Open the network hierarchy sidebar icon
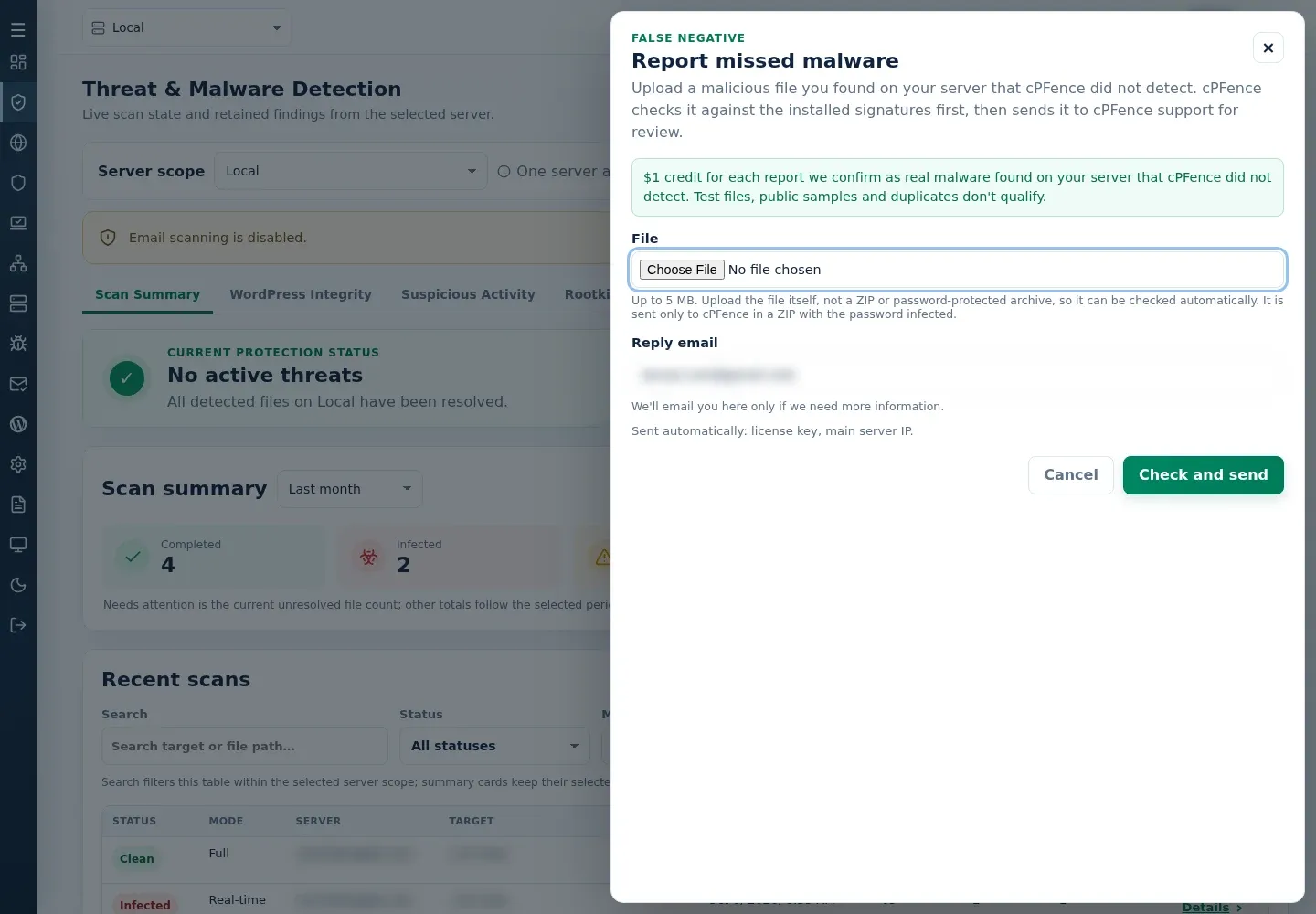This screenshot has height=914, width=1316. [x=18, y=263]
